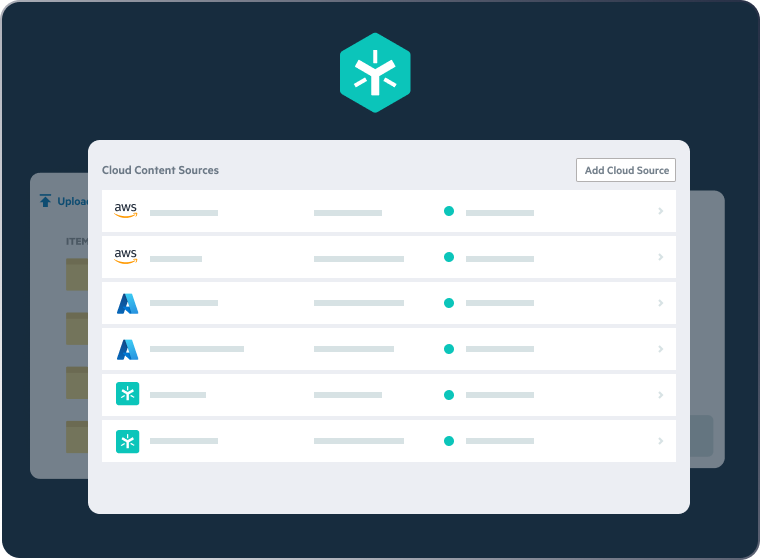The width and height of the screenshot is (760, 560).
Task: Click the Upload arrow icon in the background panel
Action: point(45,201)
